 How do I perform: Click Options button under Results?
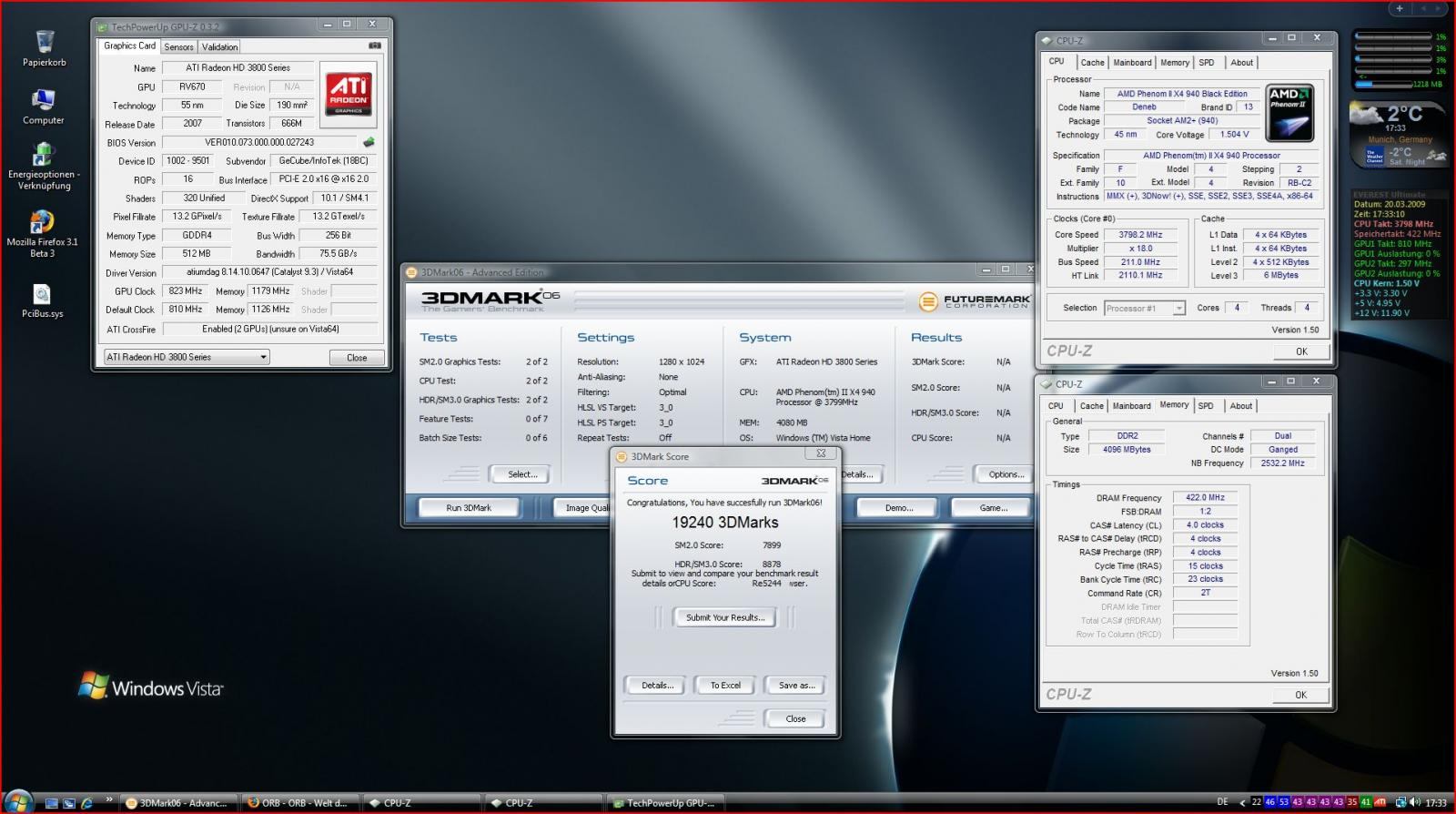coord(1006,474)
